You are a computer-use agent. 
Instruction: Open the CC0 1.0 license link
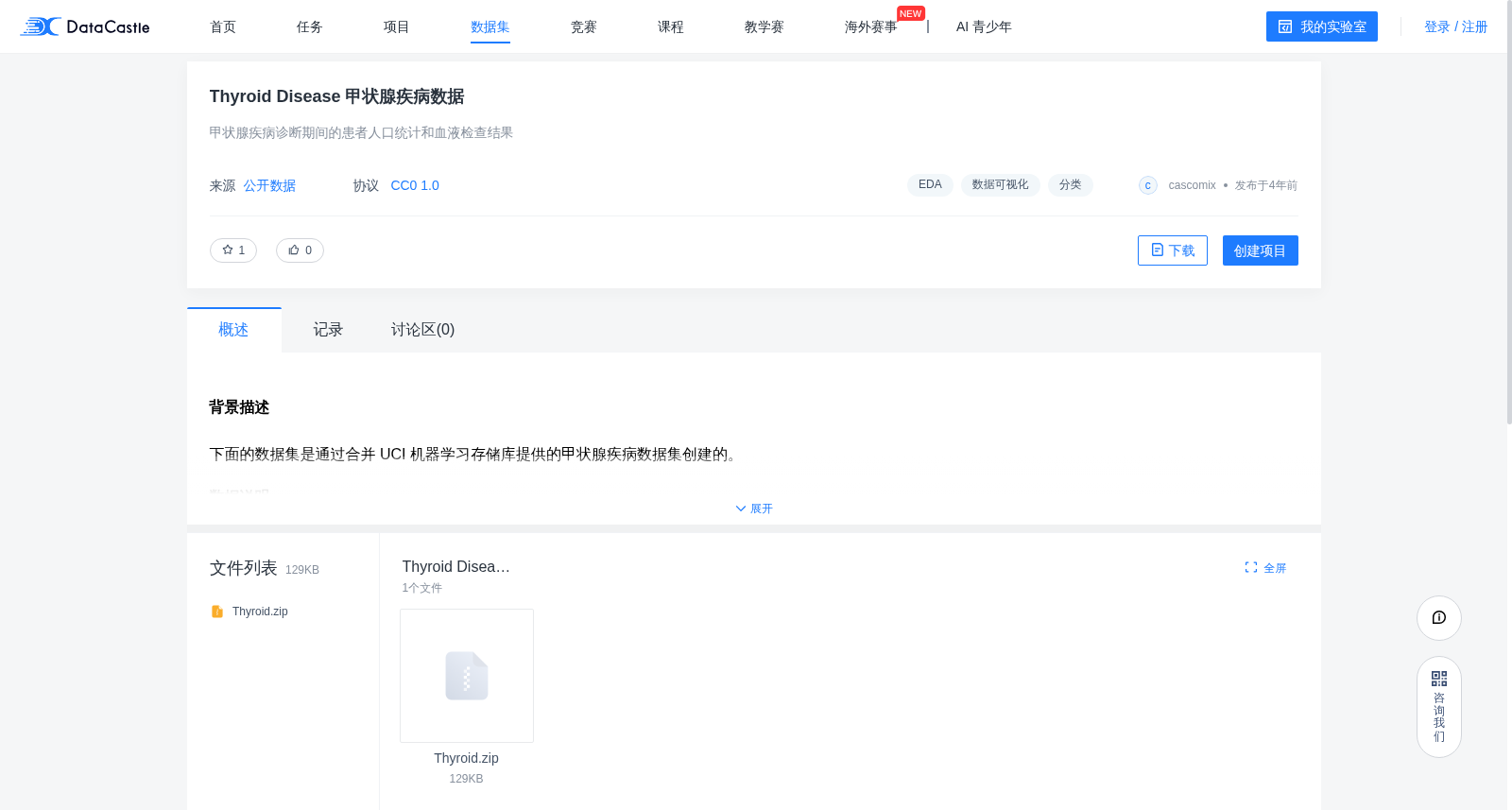pos(415,185)
